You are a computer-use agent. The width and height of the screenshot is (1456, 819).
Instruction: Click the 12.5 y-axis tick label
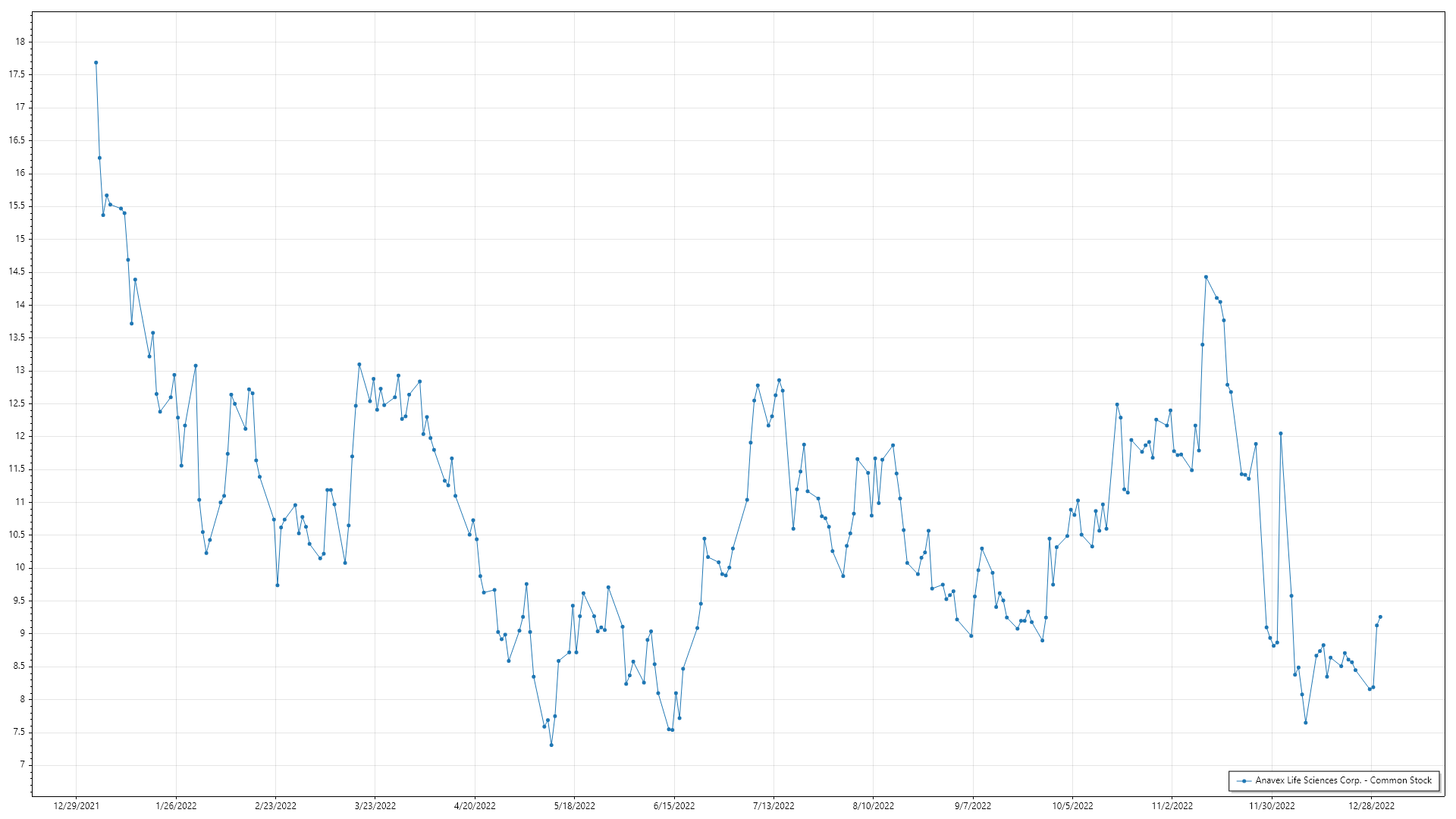tap(17, 403)
